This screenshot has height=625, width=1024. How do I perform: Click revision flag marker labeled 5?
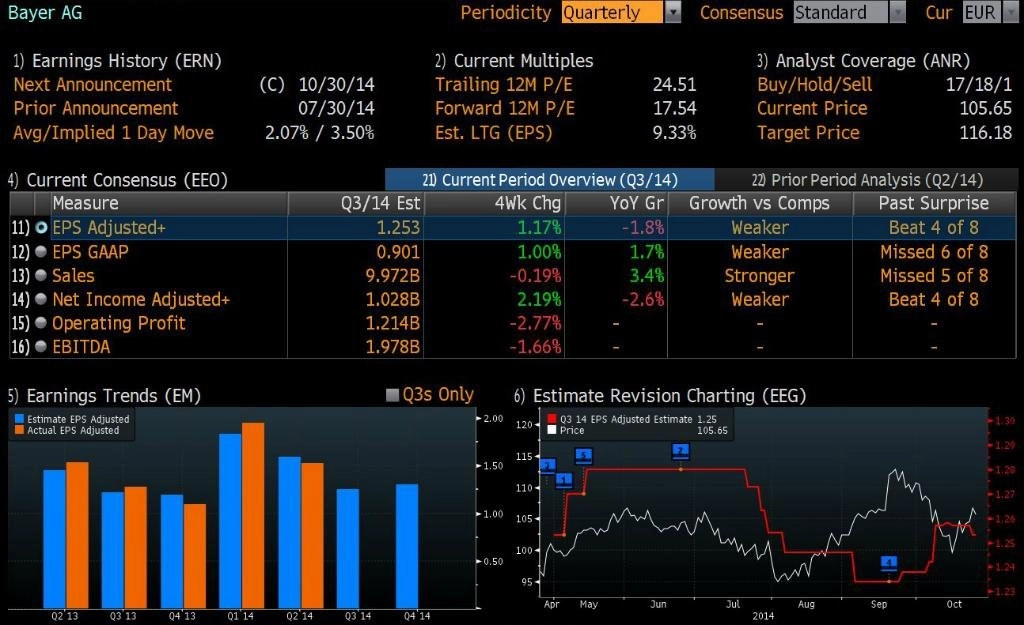[583, 455]
